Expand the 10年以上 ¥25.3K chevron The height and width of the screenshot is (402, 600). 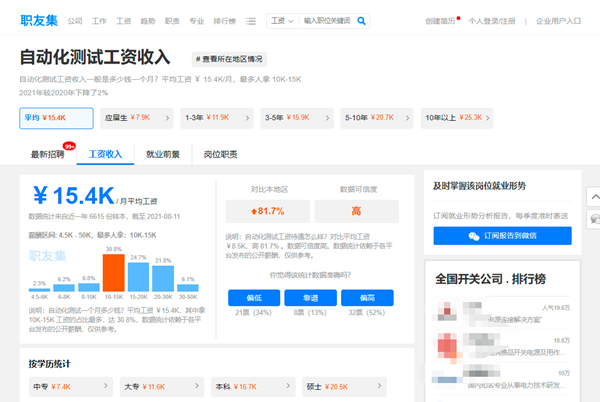488,118
